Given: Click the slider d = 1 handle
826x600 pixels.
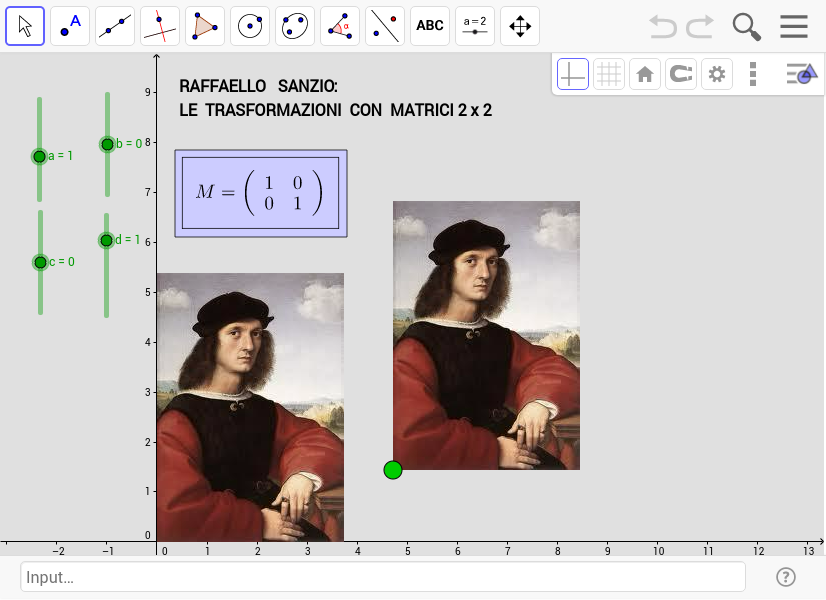Looking at the screenshot, I should tap(106, 240).
